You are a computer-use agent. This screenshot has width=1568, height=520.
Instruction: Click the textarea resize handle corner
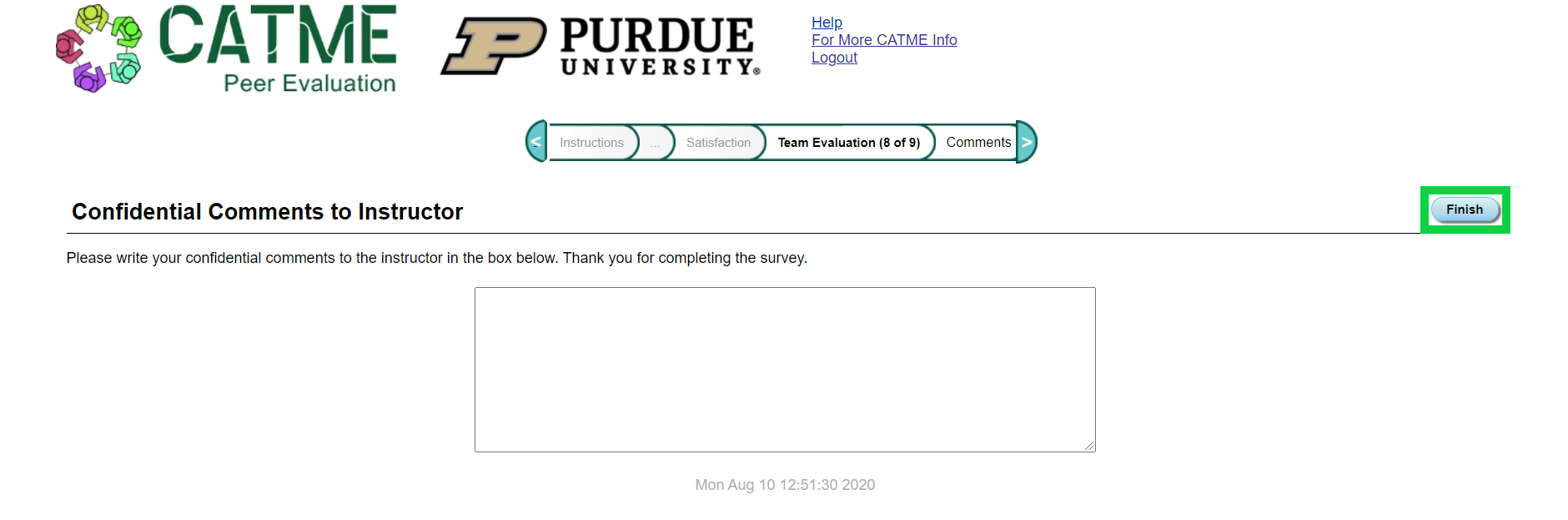[1089, 446]
